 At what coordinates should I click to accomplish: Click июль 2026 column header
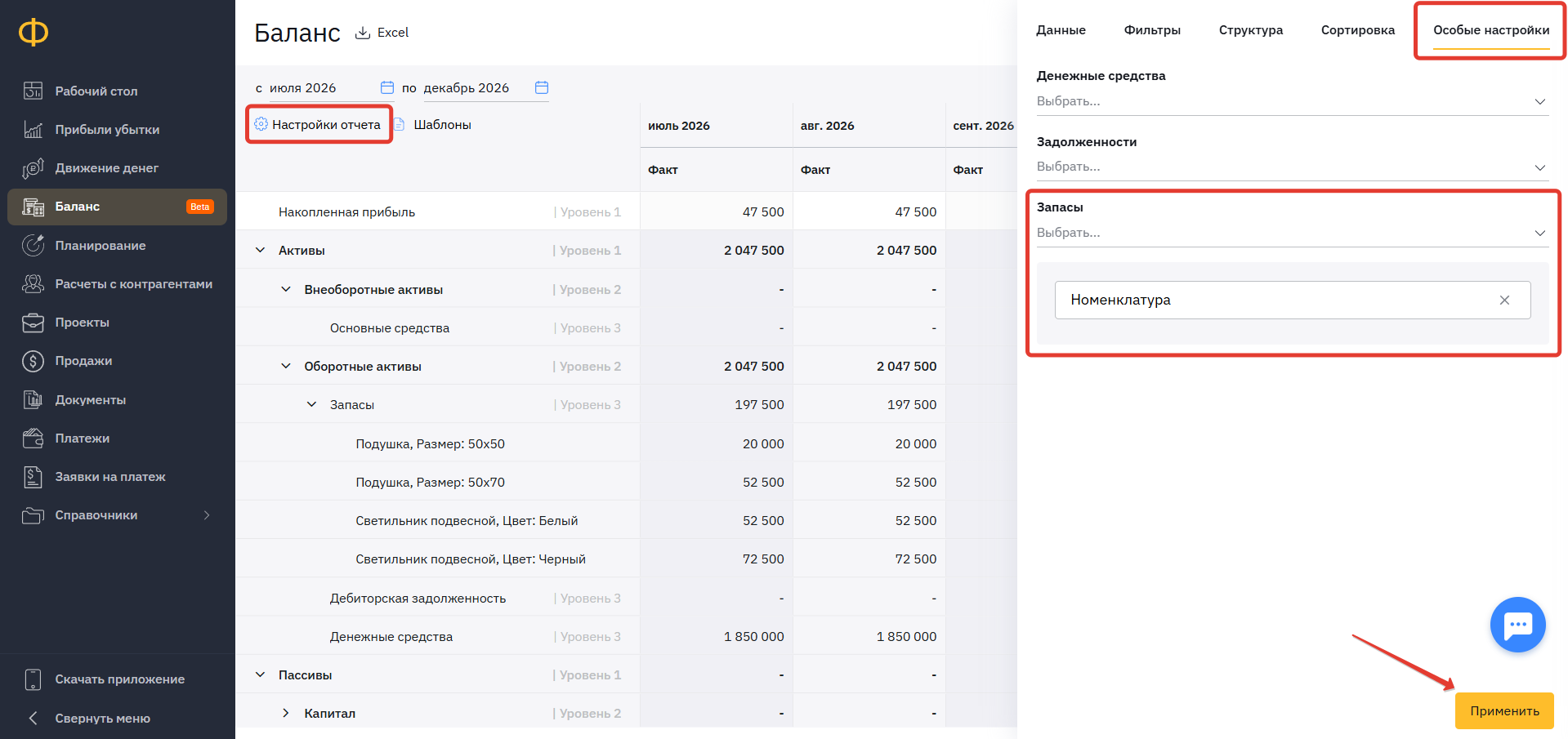[x=679, y=126]
